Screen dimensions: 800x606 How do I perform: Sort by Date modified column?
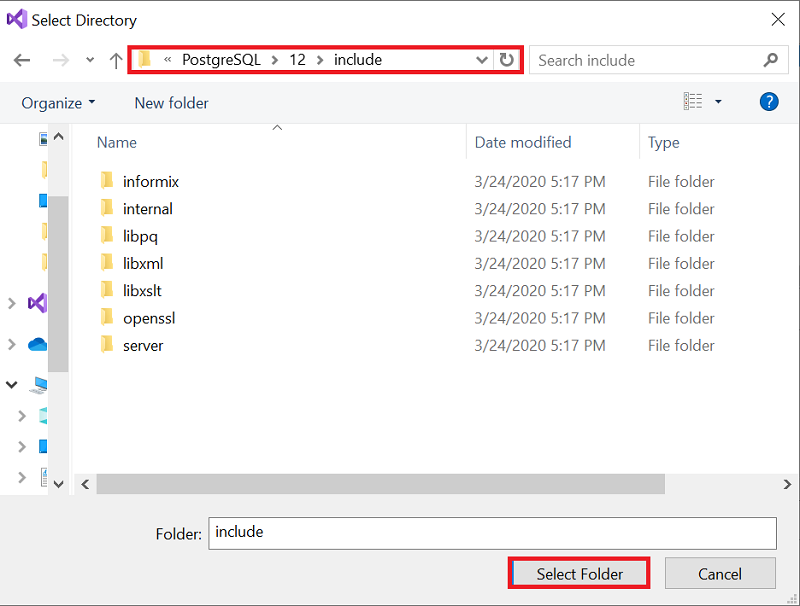click(523, 142)
